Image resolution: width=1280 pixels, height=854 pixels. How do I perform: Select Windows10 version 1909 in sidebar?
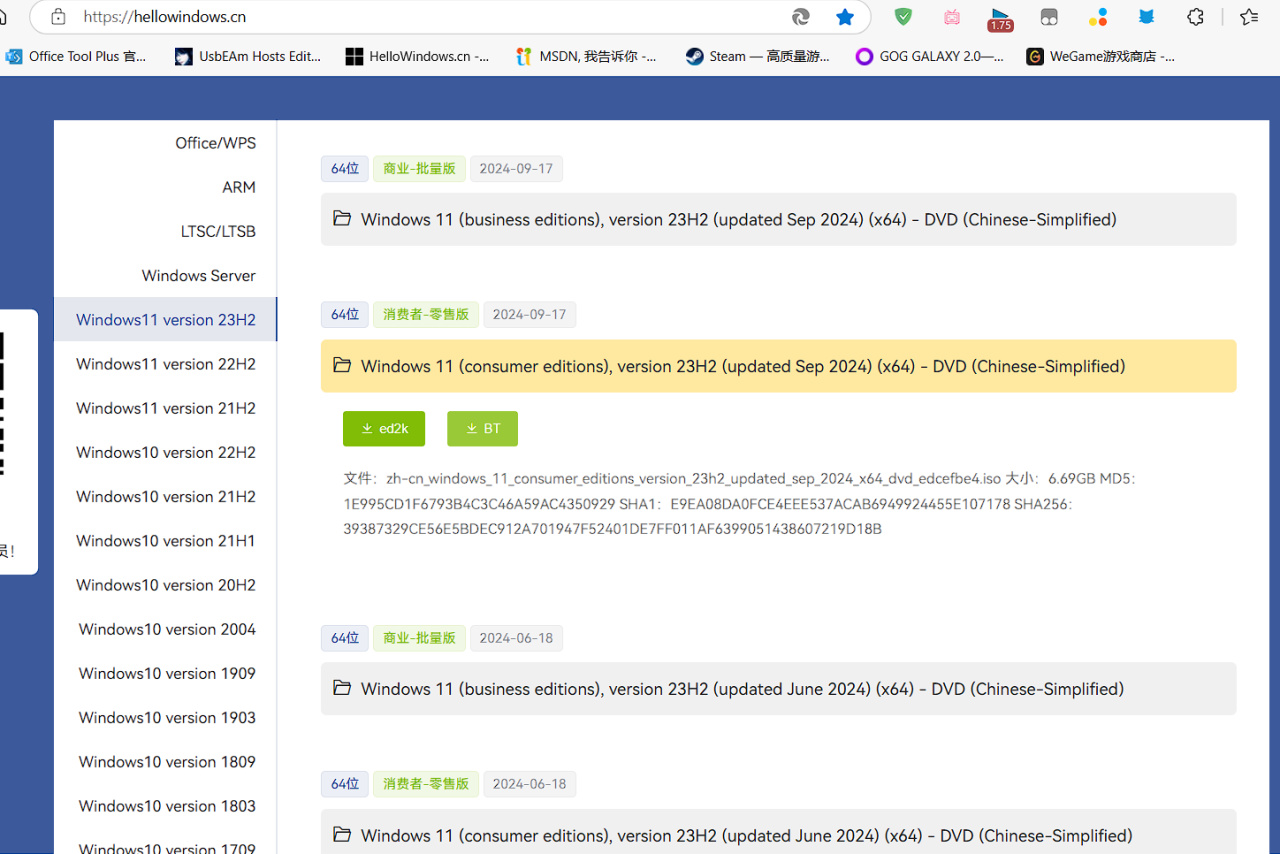166,673
